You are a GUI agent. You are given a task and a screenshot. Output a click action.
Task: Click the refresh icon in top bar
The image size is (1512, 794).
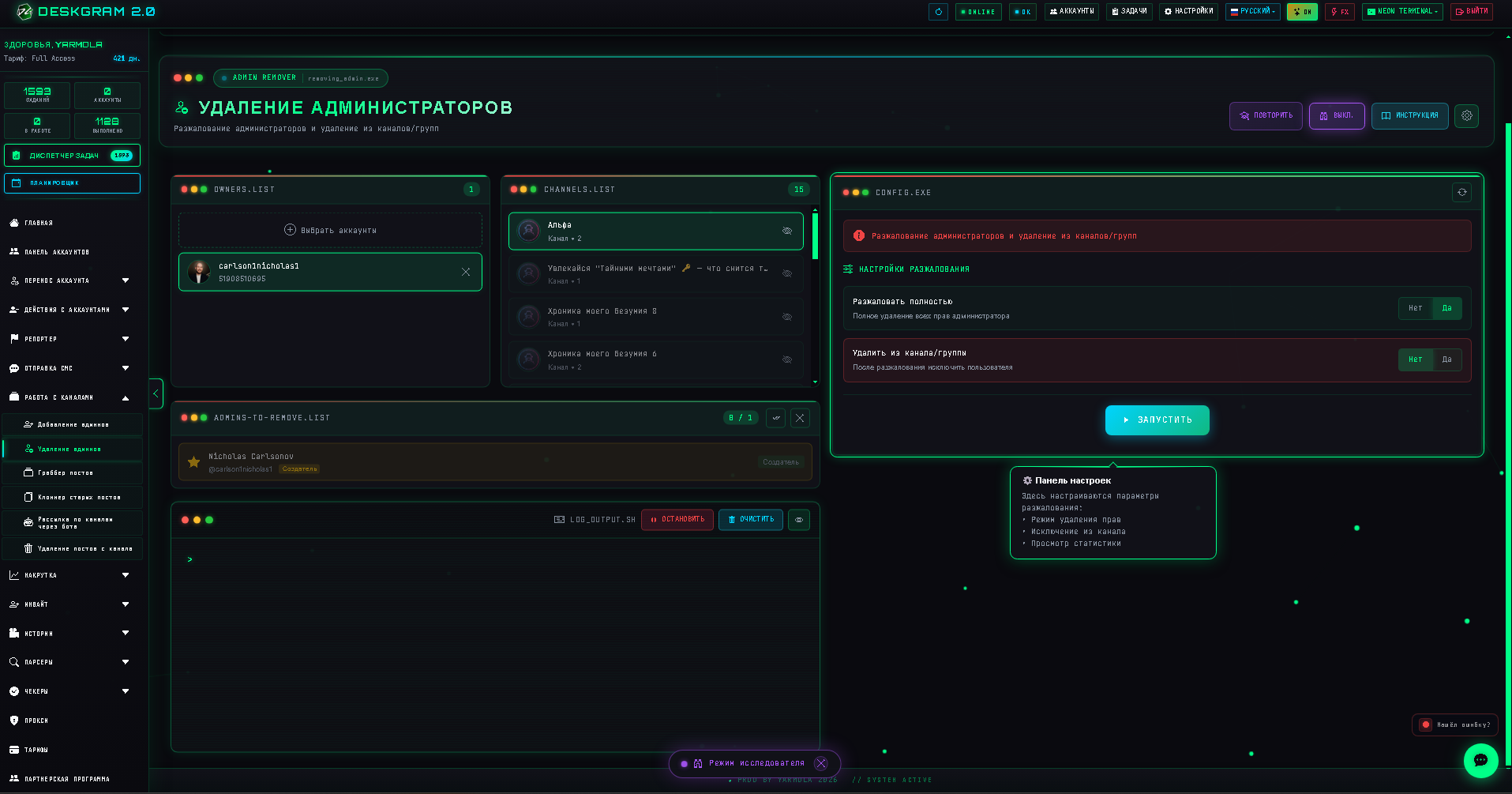coord(938,12)
